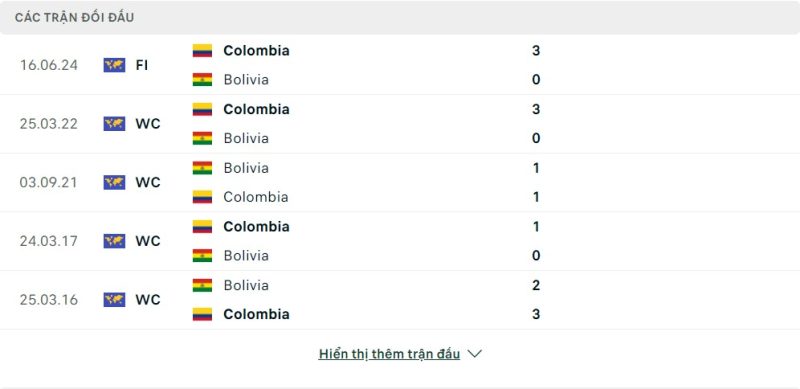Image resolution: width=800 pixels, height=389 pixels.
Task: Click the world icon for the 16.06.24 match
Action: [x=114, y=65]
